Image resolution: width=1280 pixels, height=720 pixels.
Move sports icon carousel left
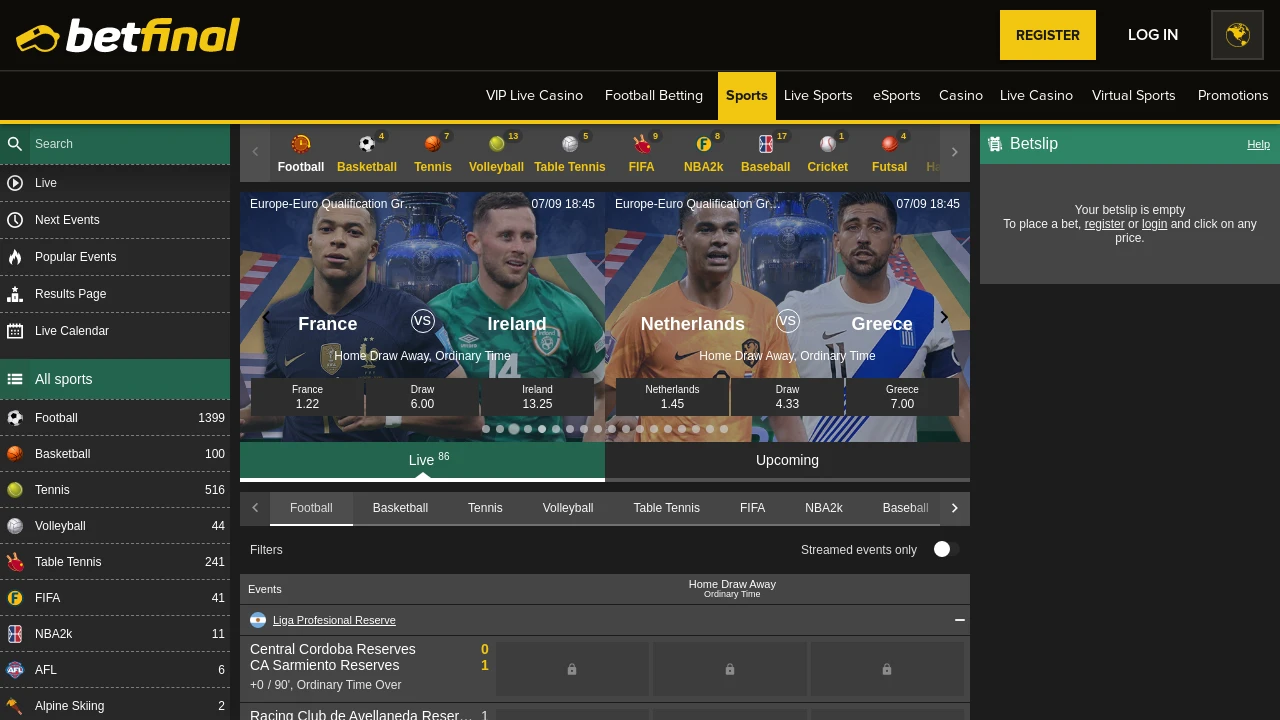pos(255,152)
